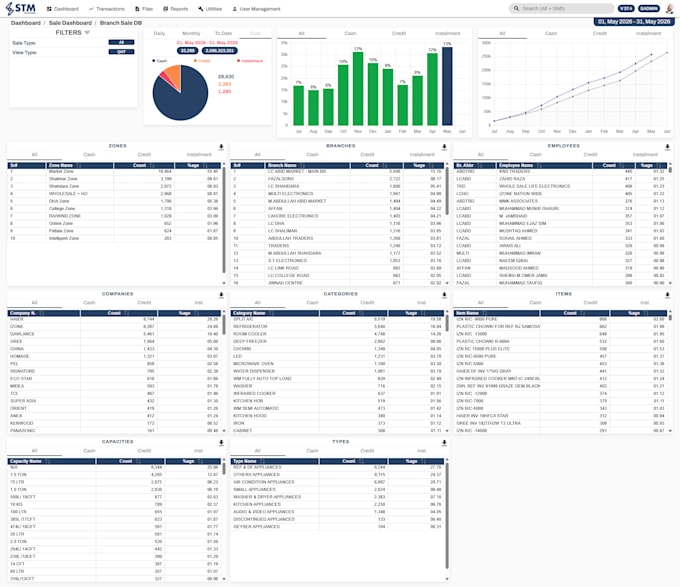680x587 pixels.
Task: Click the SADMIN badge button
Action: coord(649,8)
